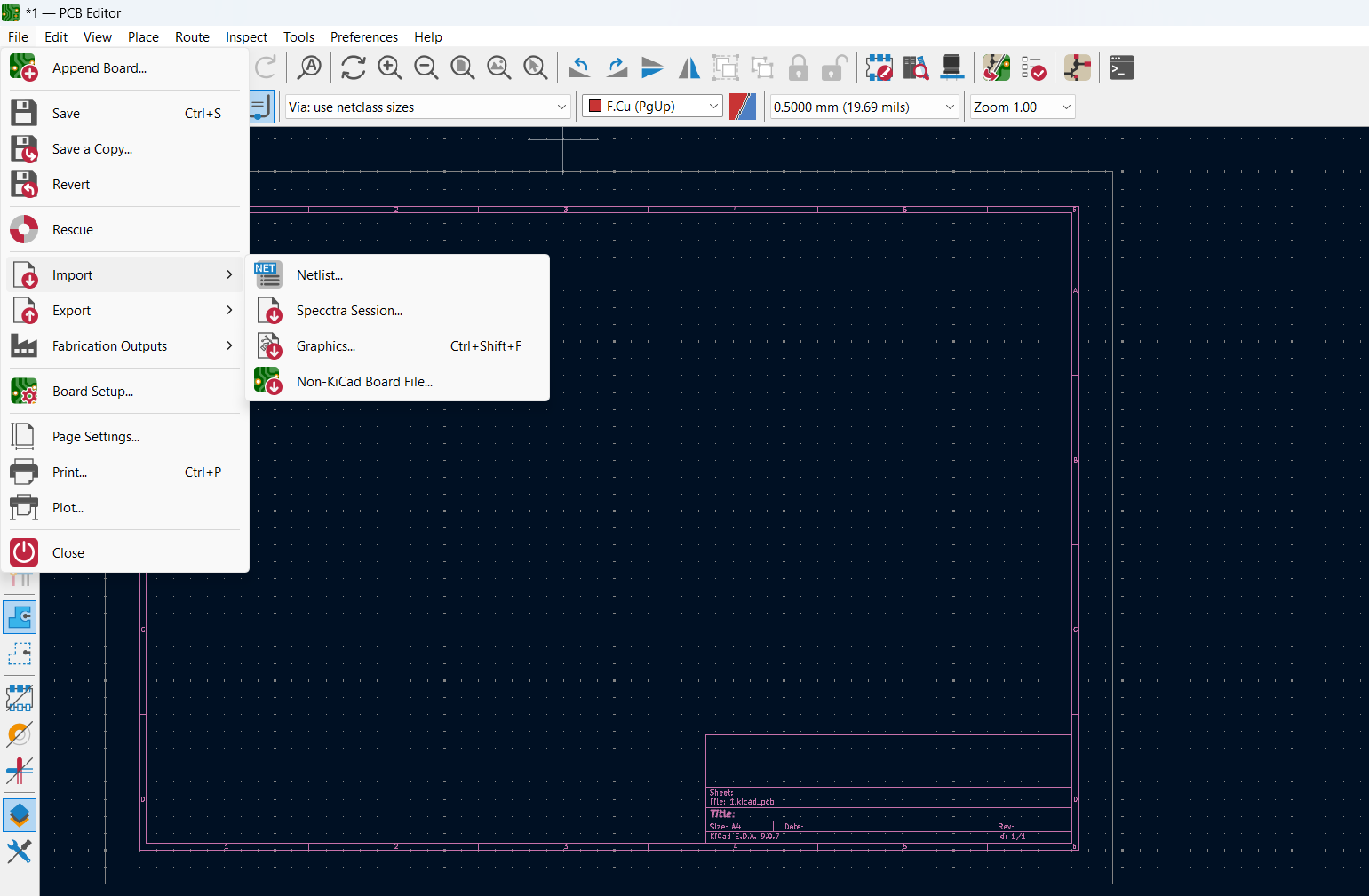1369x896 pixels.
Task: Choose Board Setup from the File menu
Action: click(x=92, y=391)
